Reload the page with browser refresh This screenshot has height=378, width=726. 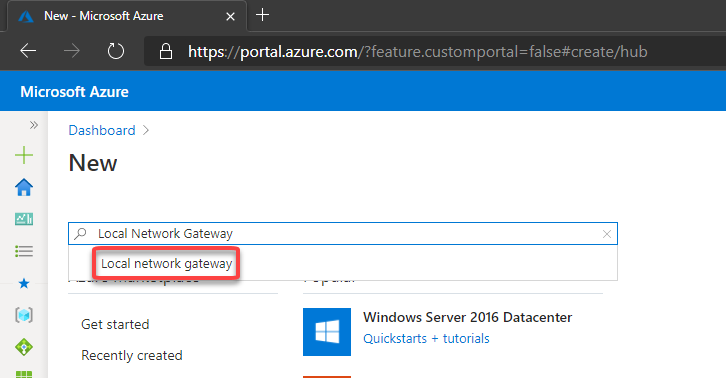click(x=116, y=51)
